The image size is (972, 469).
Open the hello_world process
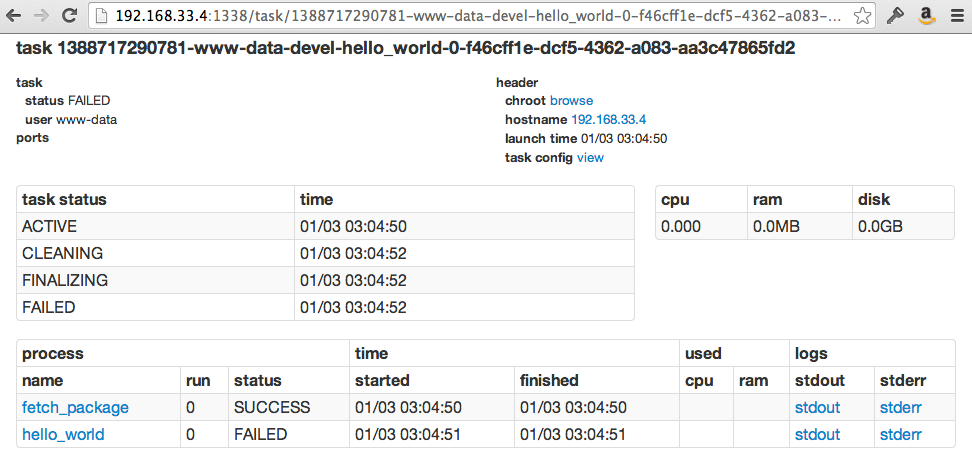pyautogui.click(x=63, y=435)
